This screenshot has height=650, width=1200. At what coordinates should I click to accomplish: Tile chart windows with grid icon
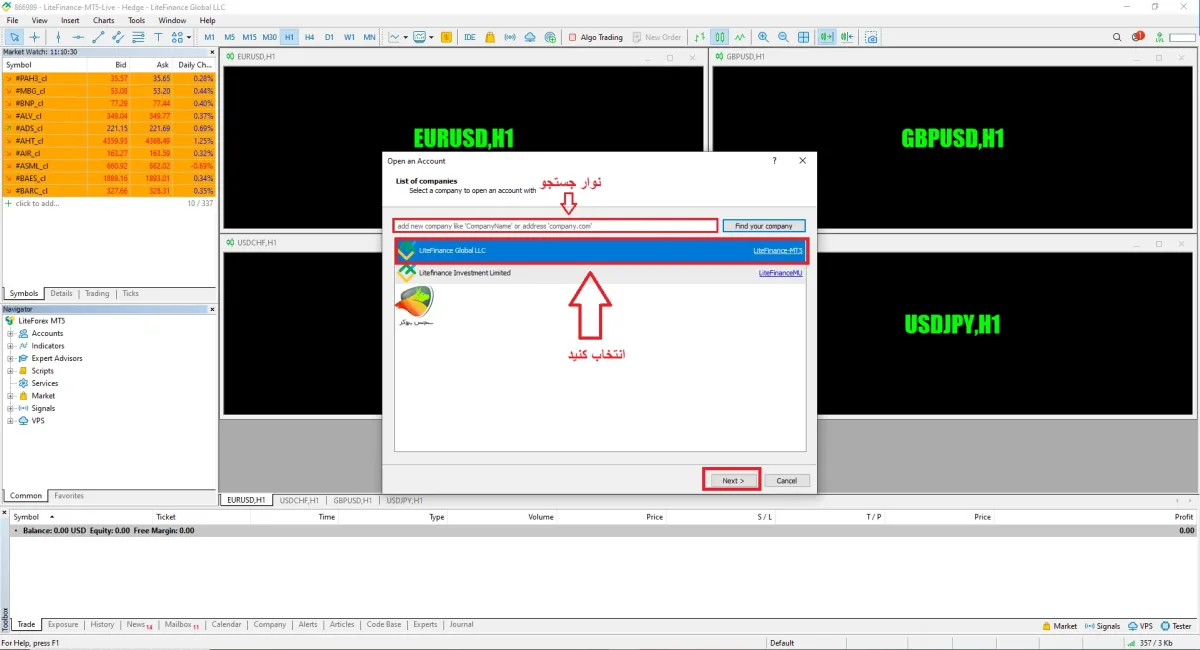[x=803, y=37]
